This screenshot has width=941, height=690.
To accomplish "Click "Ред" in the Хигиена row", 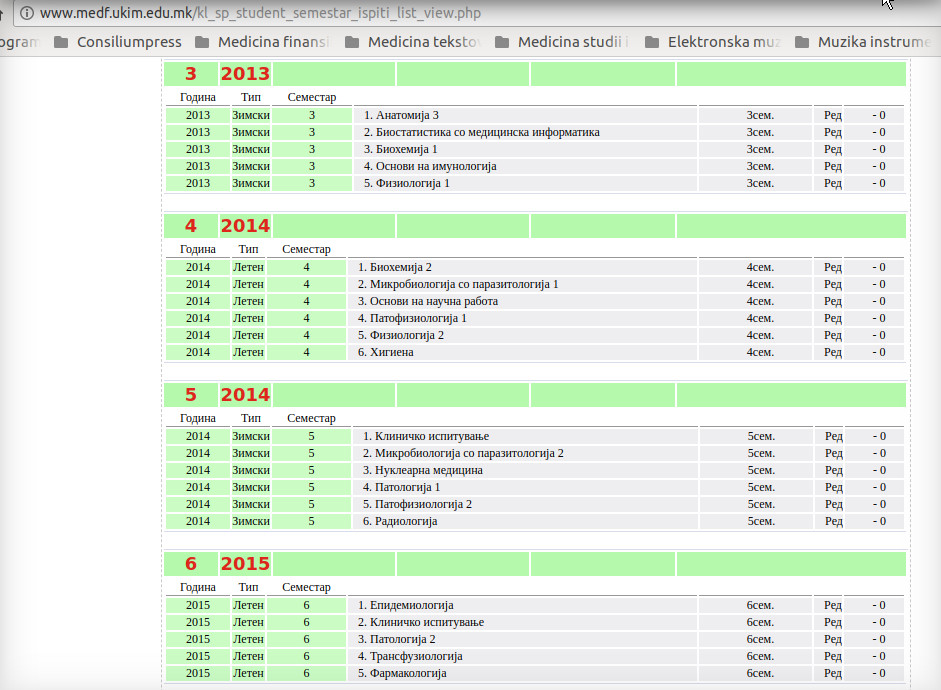I will point(832,352).
